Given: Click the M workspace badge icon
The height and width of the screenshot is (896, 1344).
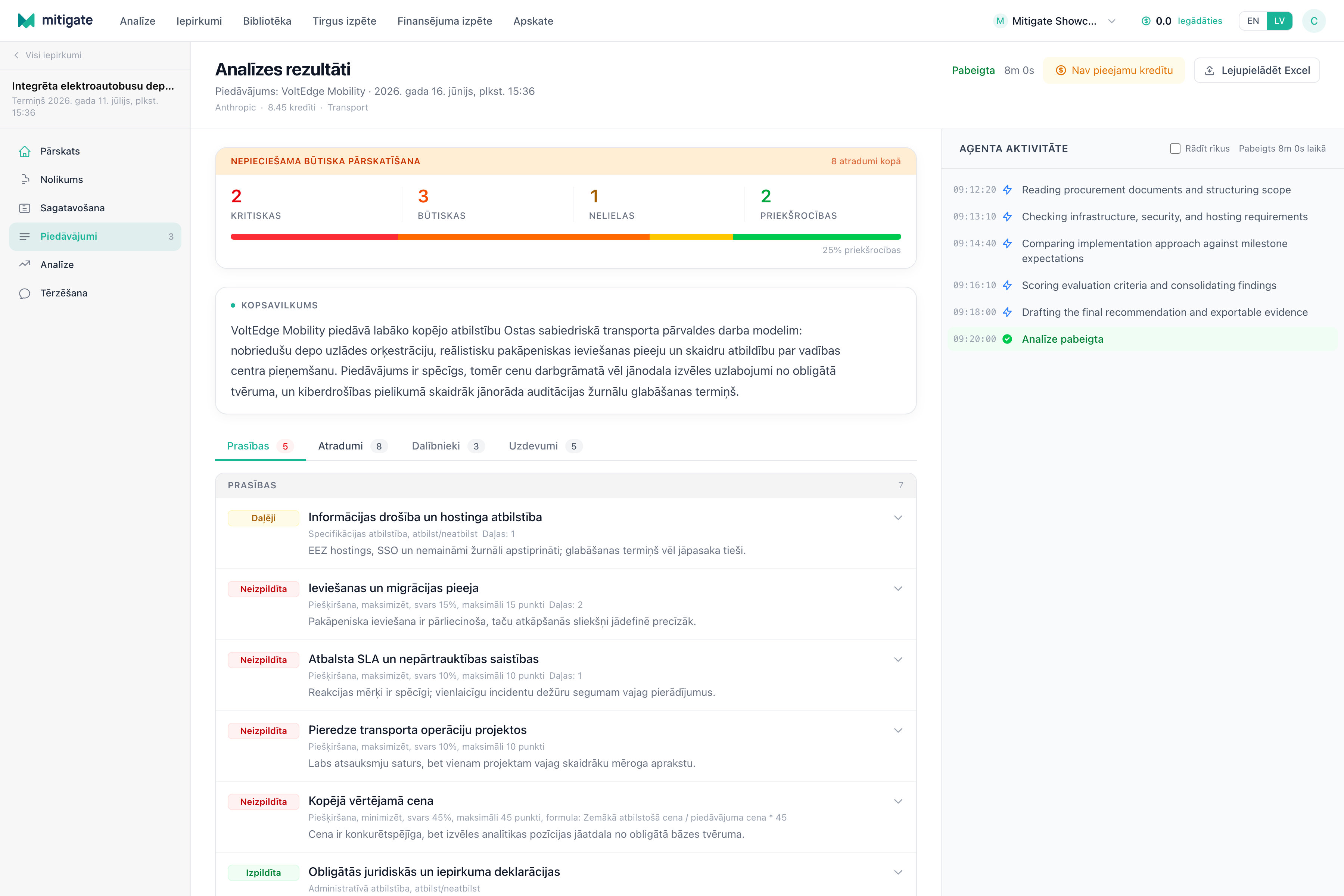Looking at the screenshot, I should [1000, 21].
